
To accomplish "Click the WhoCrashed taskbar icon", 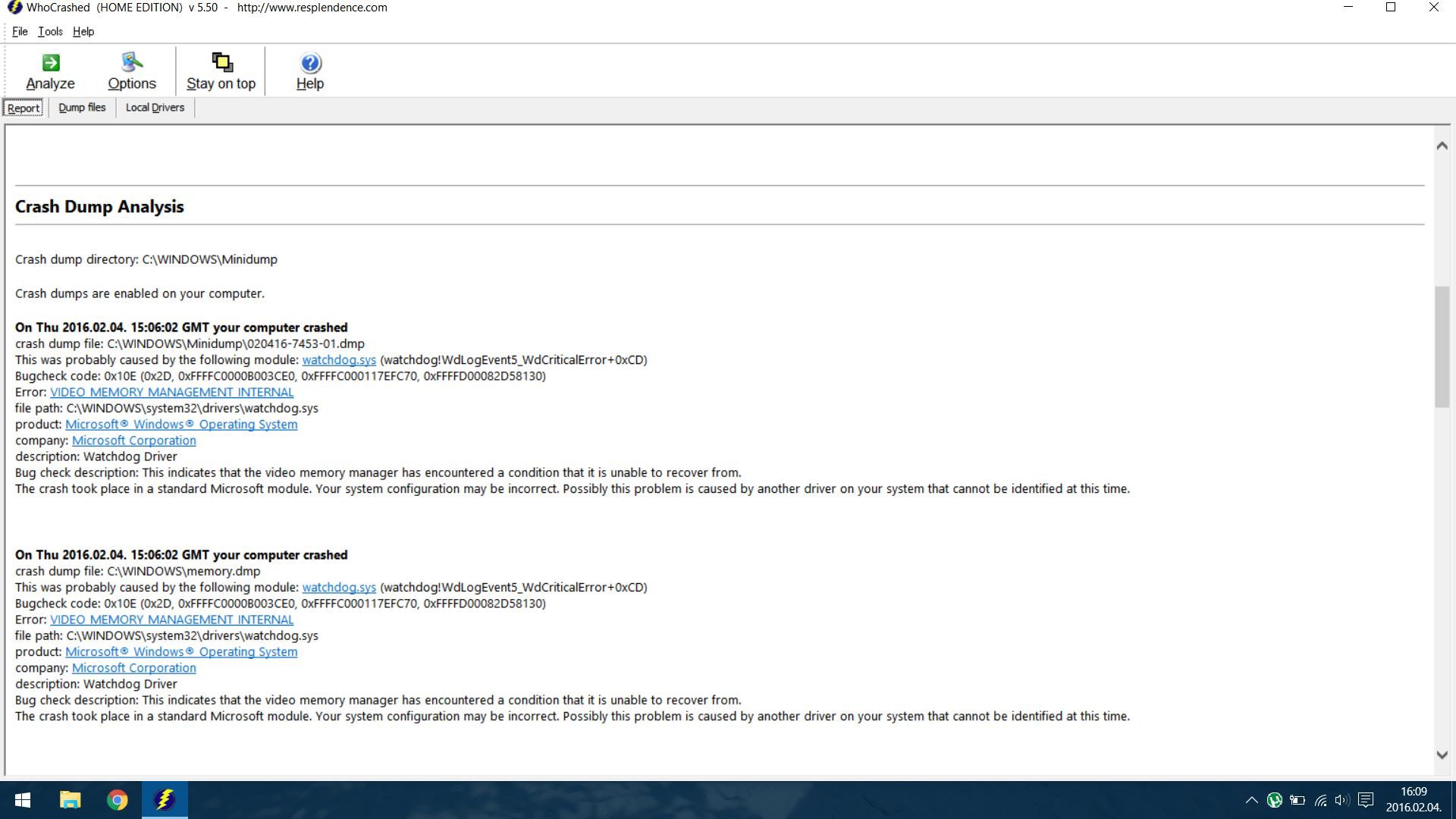I will [165, 800].
